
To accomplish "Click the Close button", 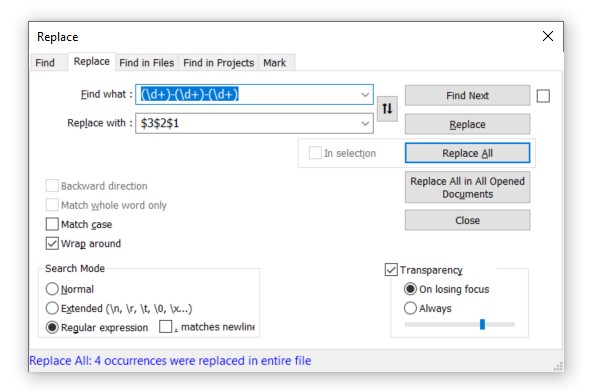I will coord(467,220).
